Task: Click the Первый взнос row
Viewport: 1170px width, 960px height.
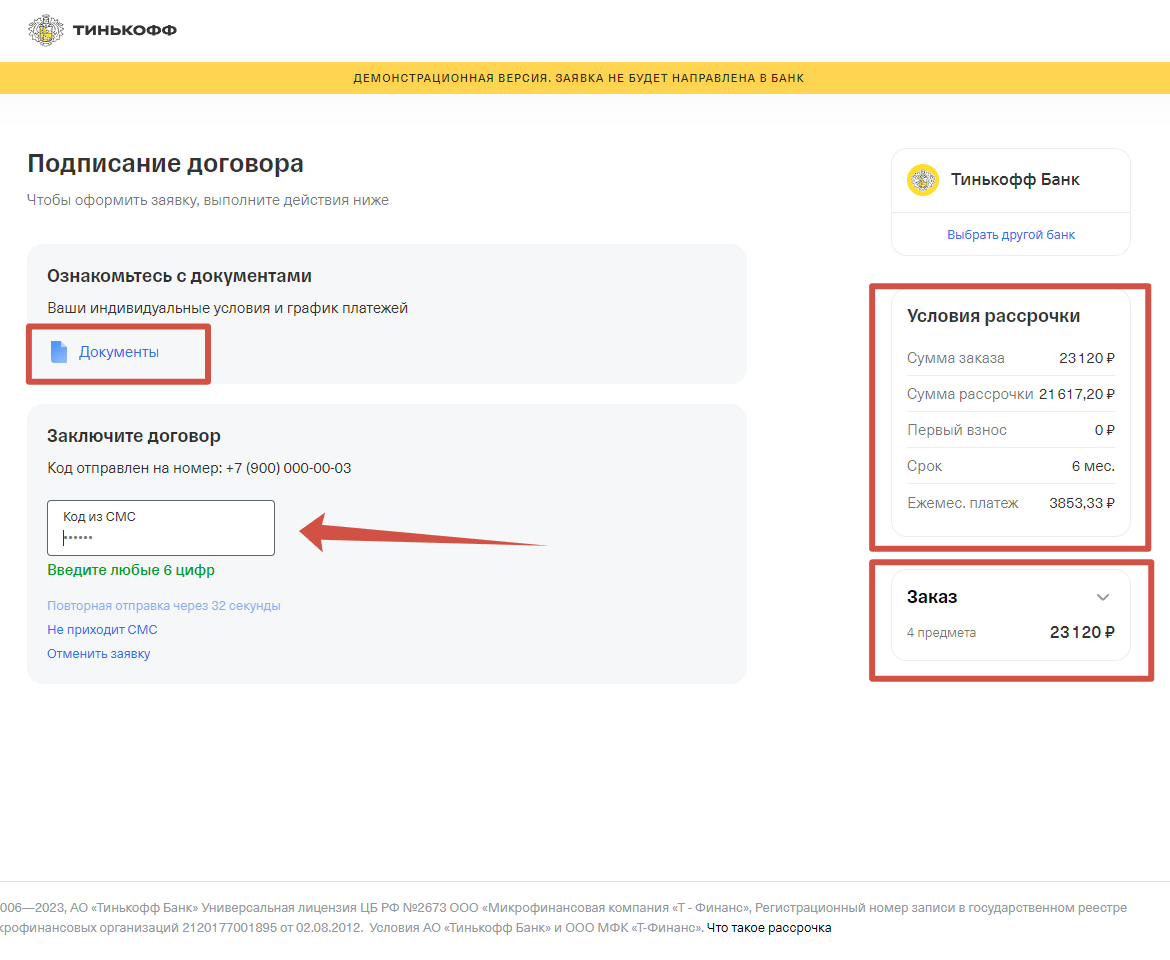Action: point(1010,430)
